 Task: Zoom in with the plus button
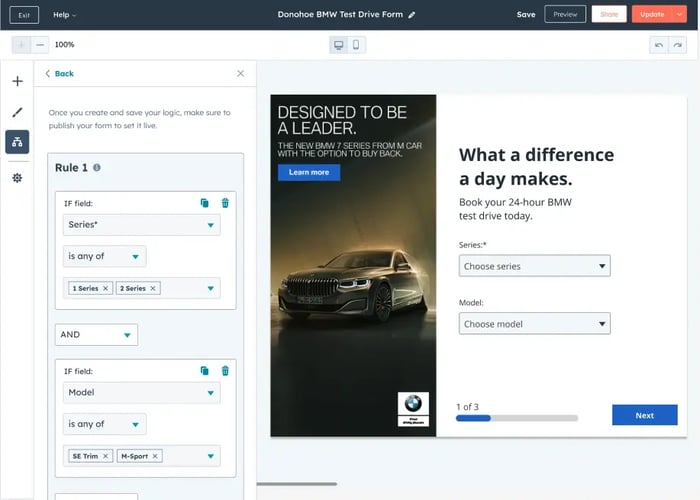(x=21, y=45)
